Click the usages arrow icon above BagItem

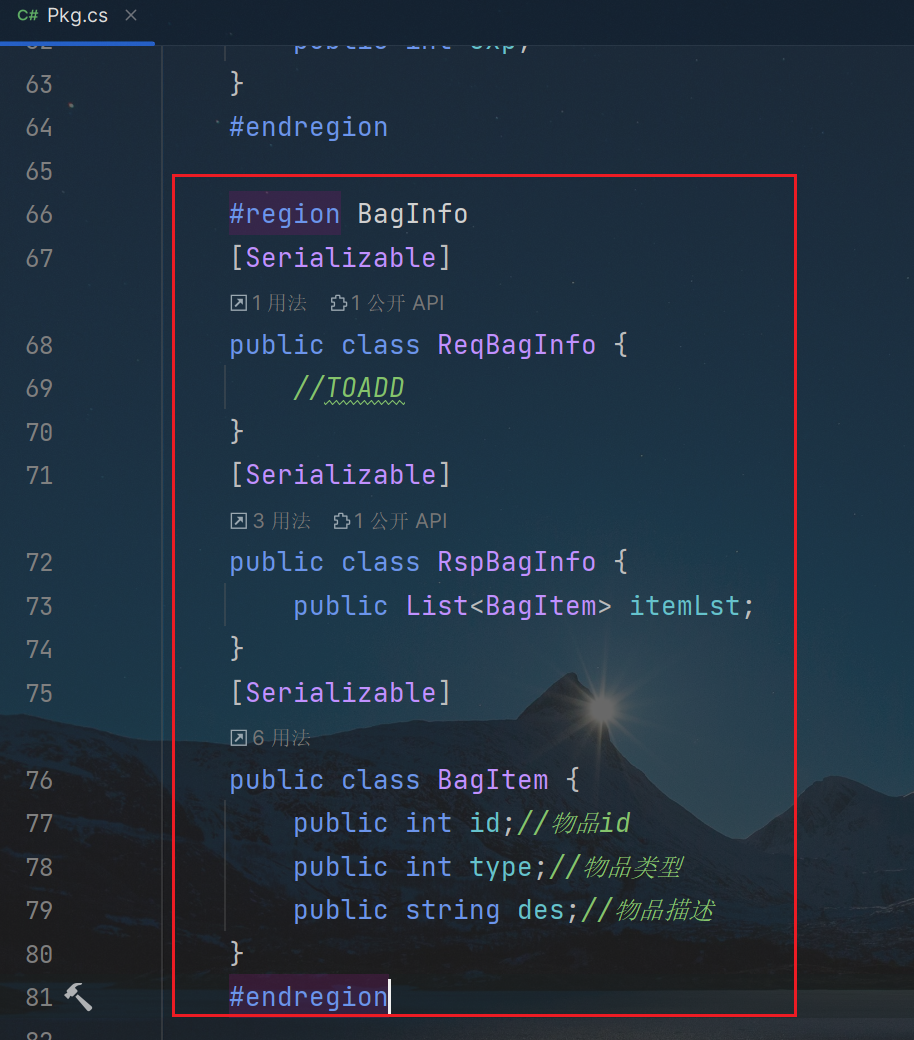239,738
